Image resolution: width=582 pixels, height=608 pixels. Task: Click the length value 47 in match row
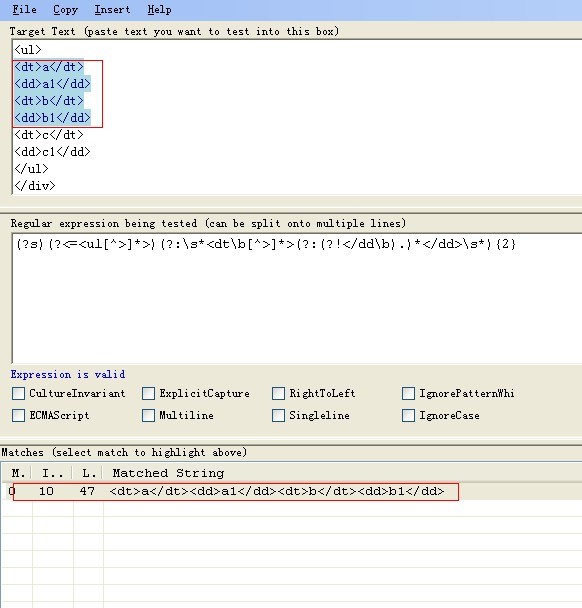click(x=87, y=491)
